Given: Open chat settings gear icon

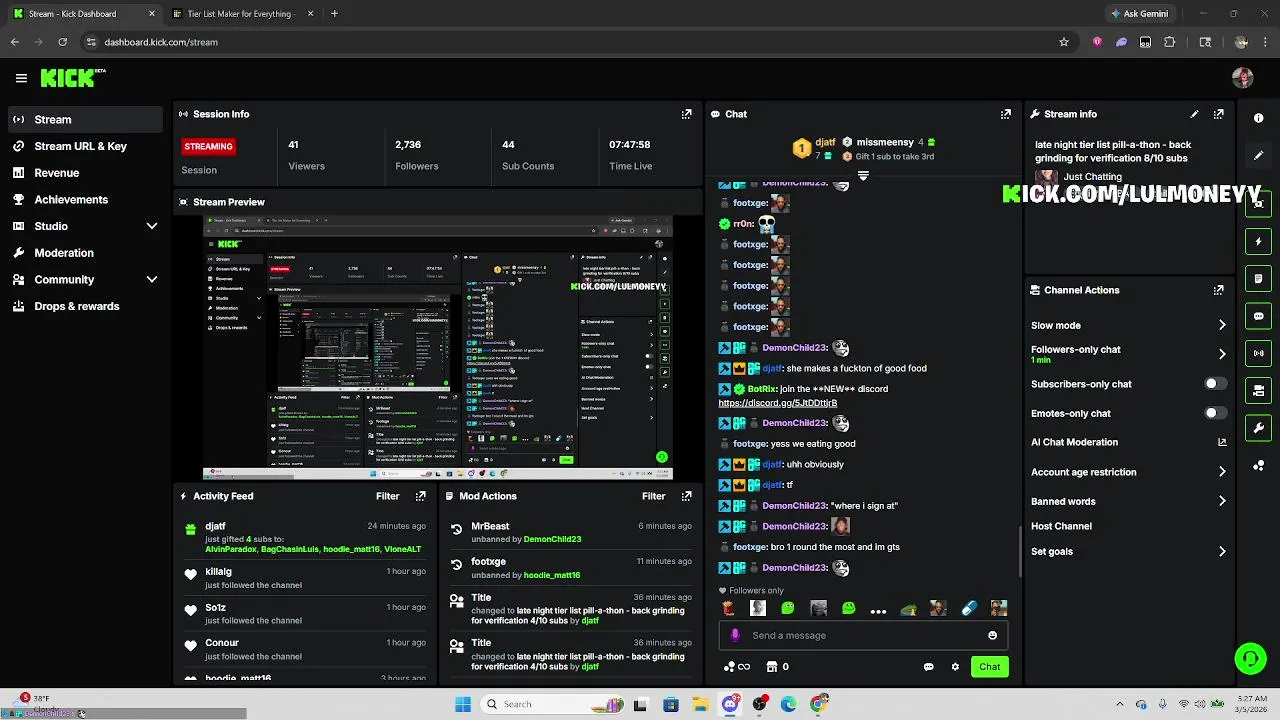Looking at the screenshot, I should click(955, 667).
